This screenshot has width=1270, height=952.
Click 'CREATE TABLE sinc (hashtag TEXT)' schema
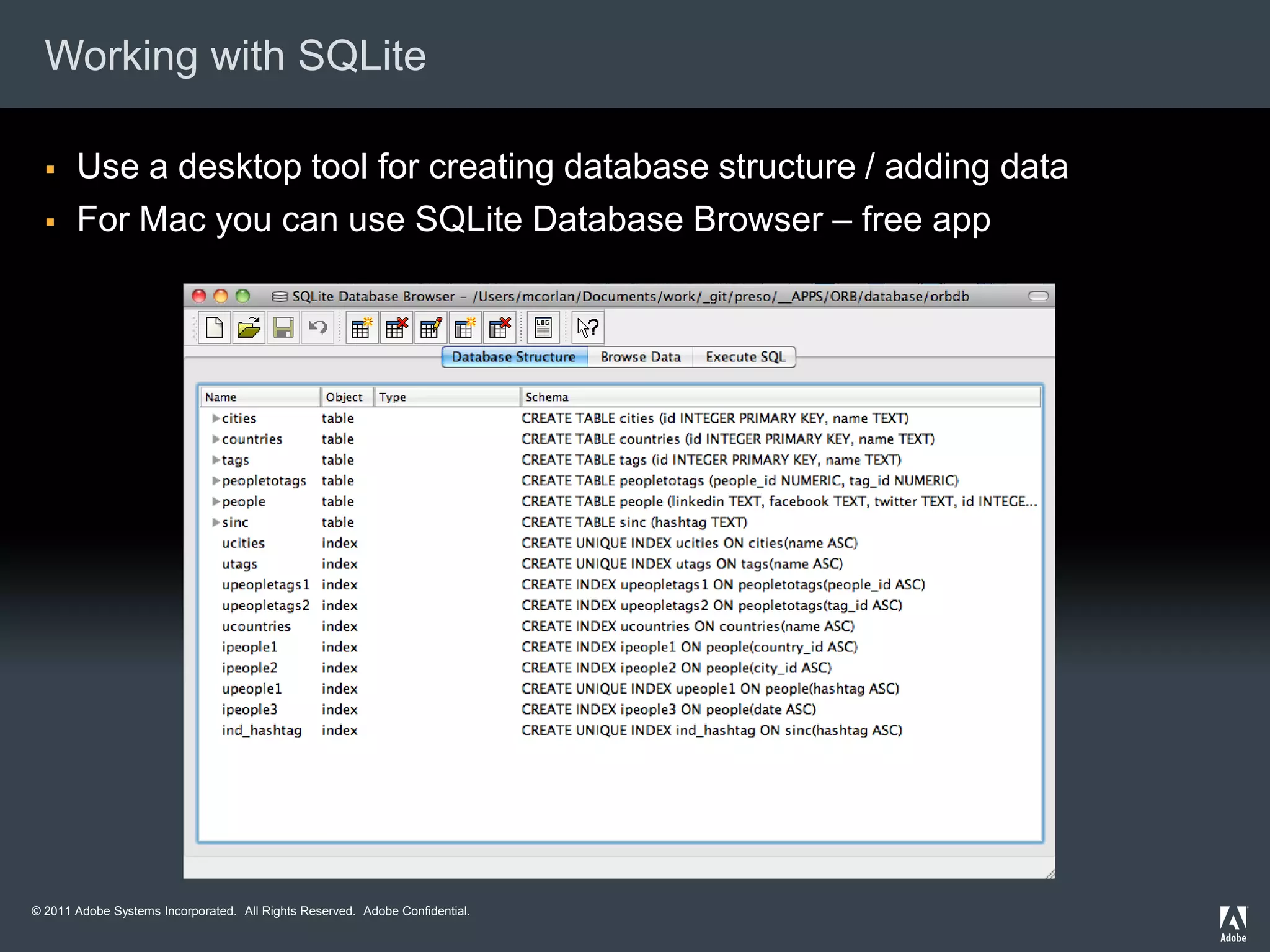pos(634,522)
